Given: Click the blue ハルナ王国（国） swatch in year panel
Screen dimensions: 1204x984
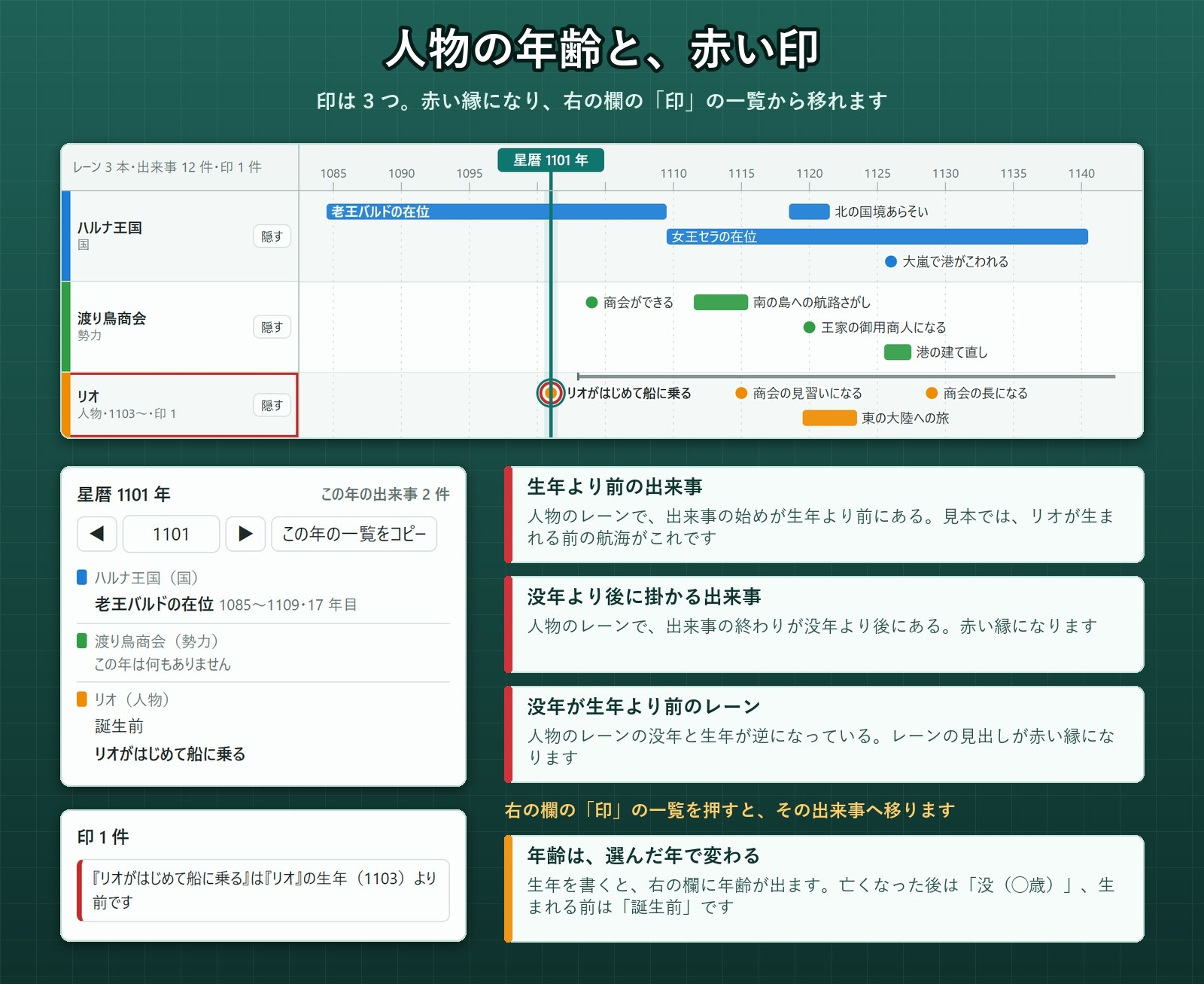Looking at the screenshot, I should 82,577.
